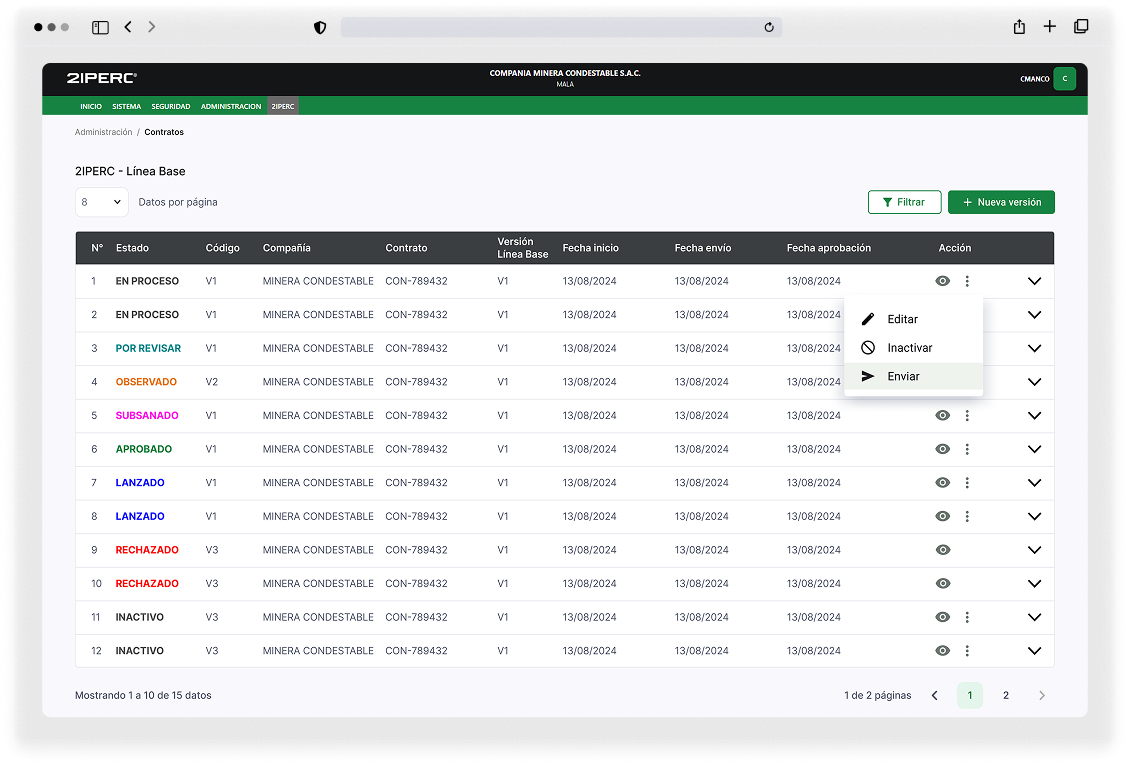
Task: Expand row 7 LANZADO with chevron
Action: pos(1034,483)
